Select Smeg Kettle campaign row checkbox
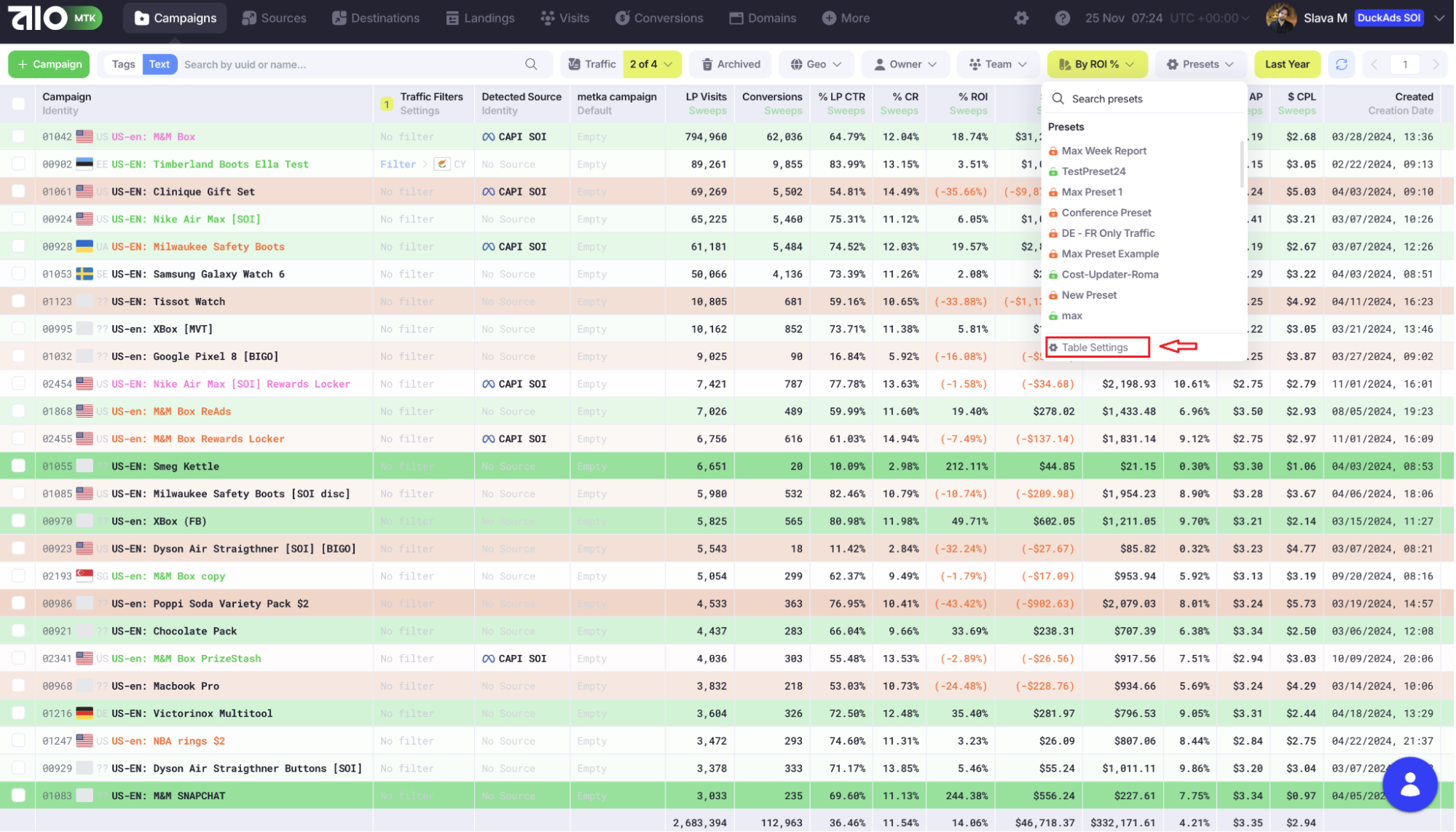Image resolution: width=1456 pixels, height=832 pixels. 18,466
